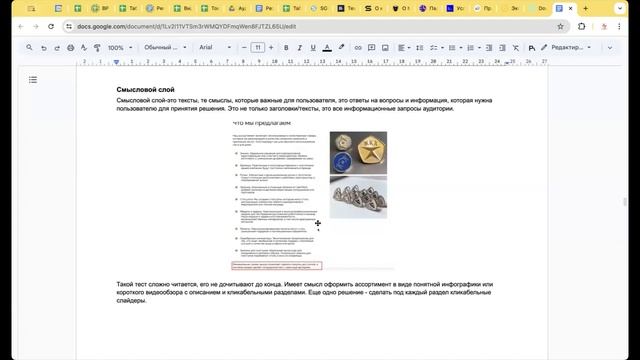The height and width of the screenshot is (360, 640).
Task: Click the docs.google.com address bar URL
Action: click(187, 27)
